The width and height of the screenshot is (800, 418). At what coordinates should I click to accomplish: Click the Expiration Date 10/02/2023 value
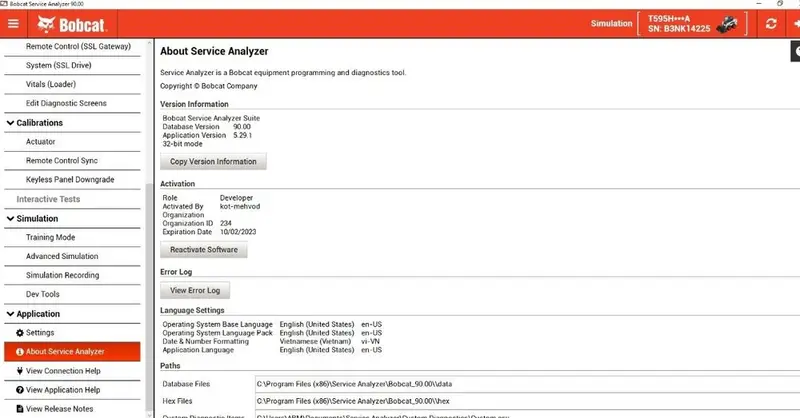[238, 232]
